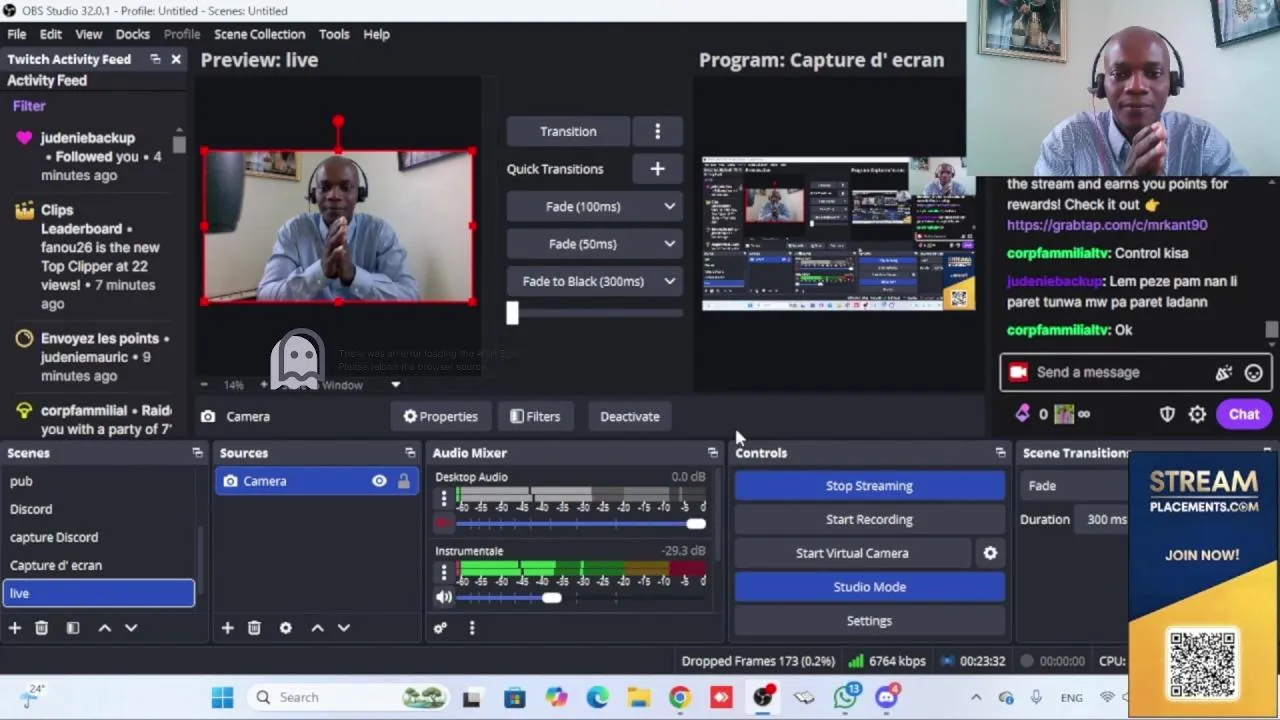Pop out the Audio Mixer dock
The height and width of the screenshot is (720, 1280).
713,453
